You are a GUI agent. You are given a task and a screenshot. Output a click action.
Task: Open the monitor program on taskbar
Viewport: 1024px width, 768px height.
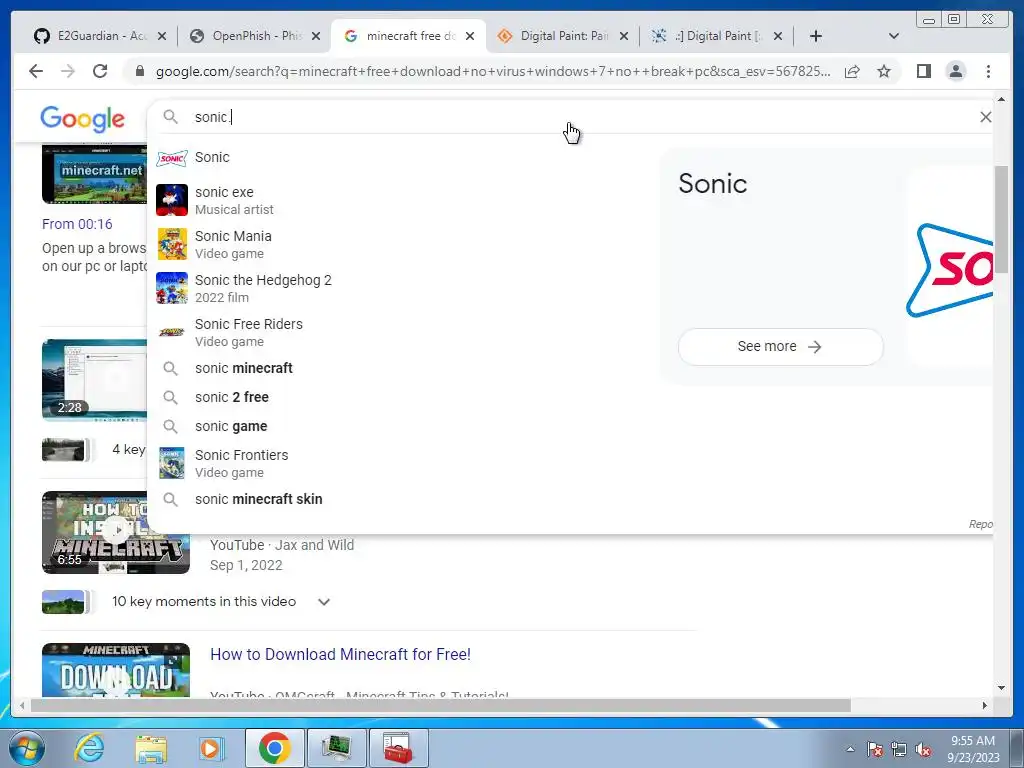point(336,748)
